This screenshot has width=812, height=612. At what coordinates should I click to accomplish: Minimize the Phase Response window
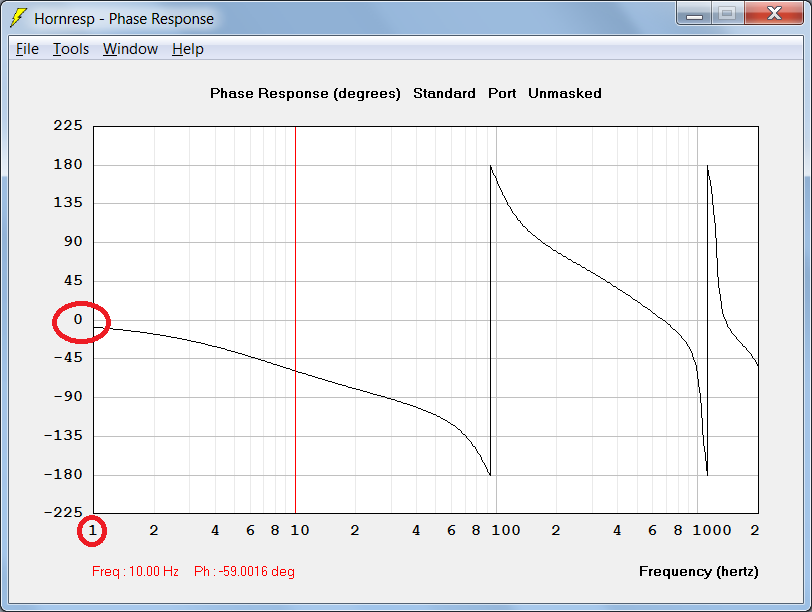[x=694, y=14]
